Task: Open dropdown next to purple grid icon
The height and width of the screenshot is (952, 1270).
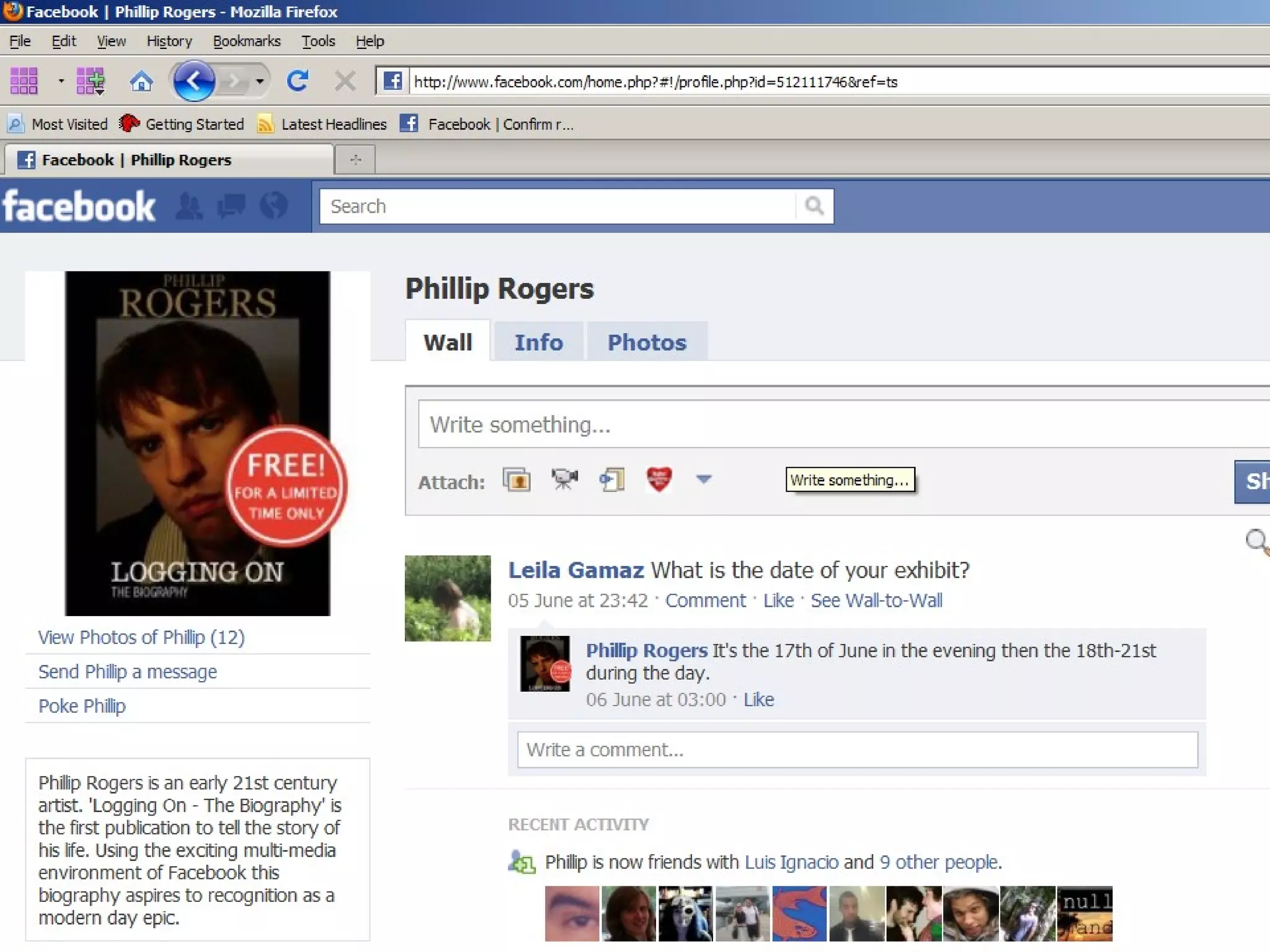Action: click(61, 81)
